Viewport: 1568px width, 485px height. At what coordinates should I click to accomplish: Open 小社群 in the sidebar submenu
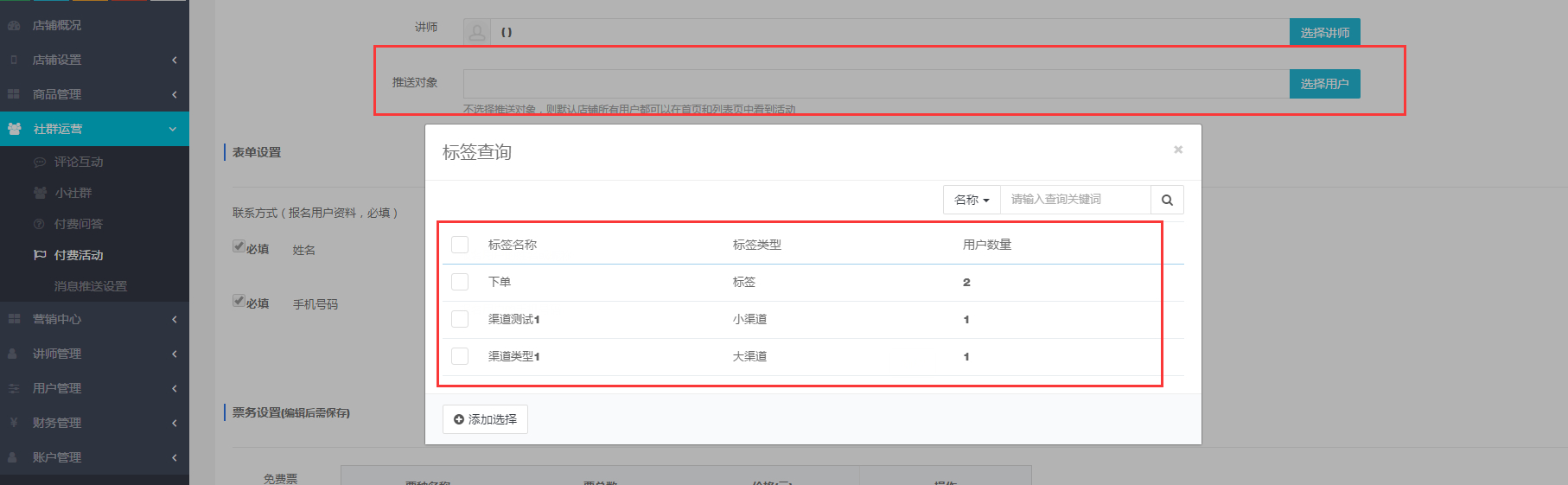point(73,193)
